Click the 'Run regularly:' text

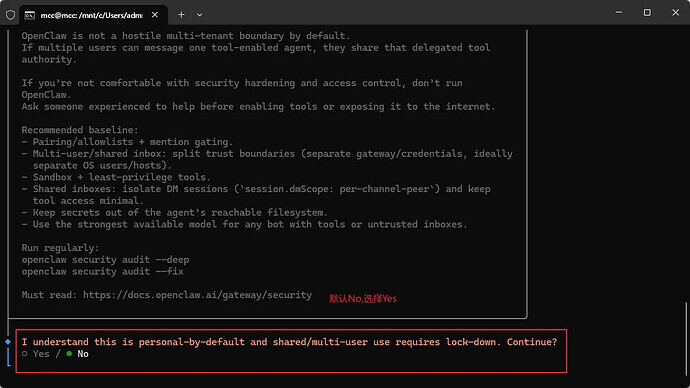point(60,248)
